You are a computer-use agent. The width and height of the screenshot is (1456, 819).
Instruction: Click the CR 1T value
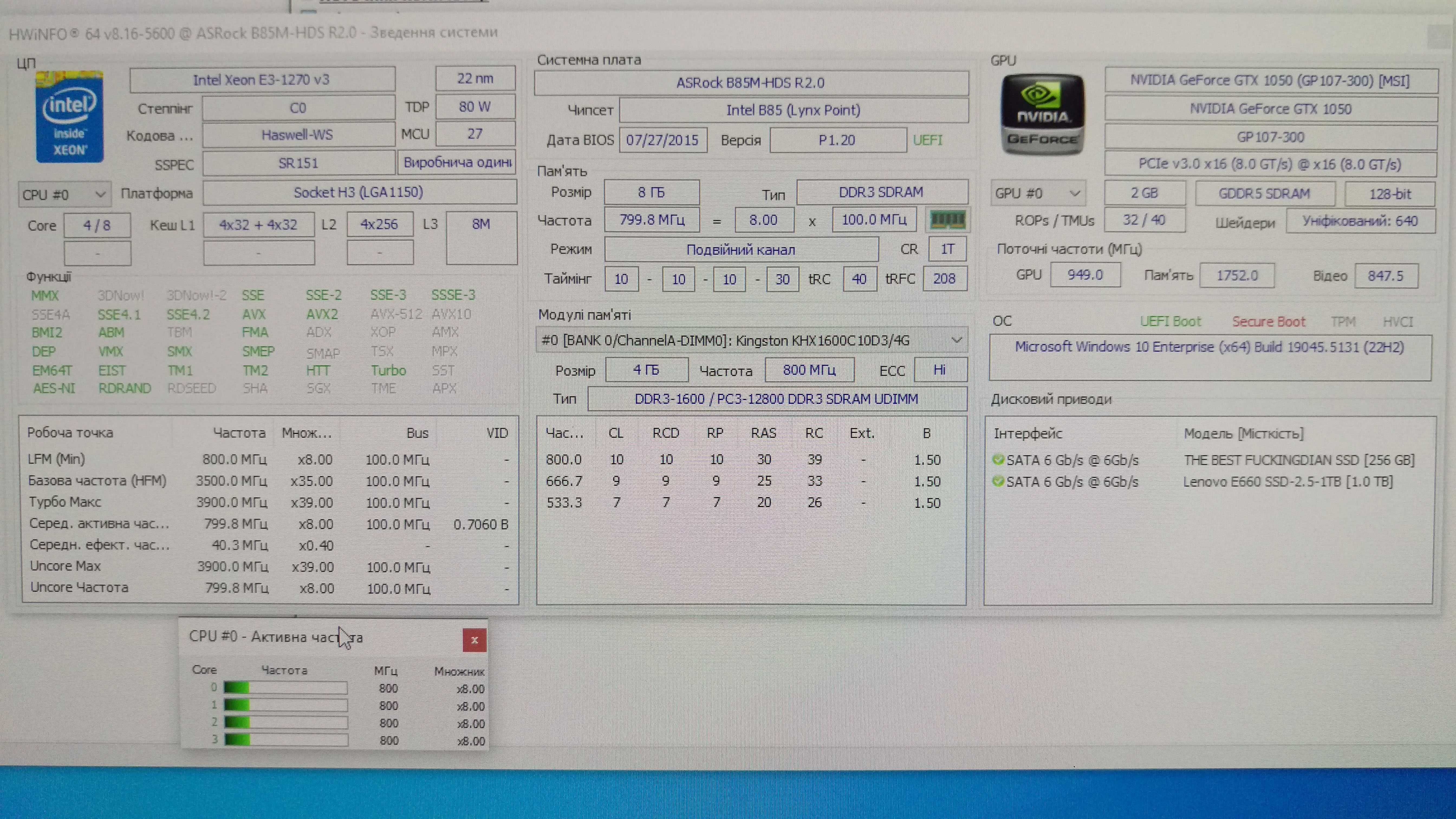tap(947, 249)
